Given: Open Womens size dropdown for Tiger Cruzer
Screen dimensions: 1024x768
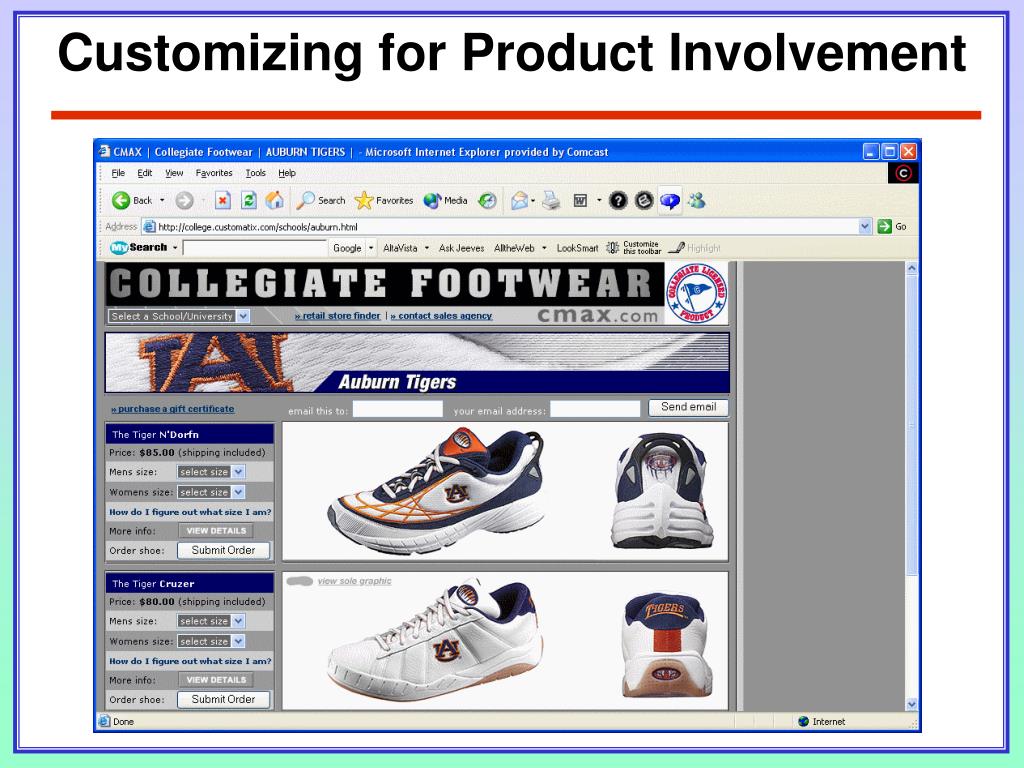Looking at the screenshot, I should [x=238, y=641].
